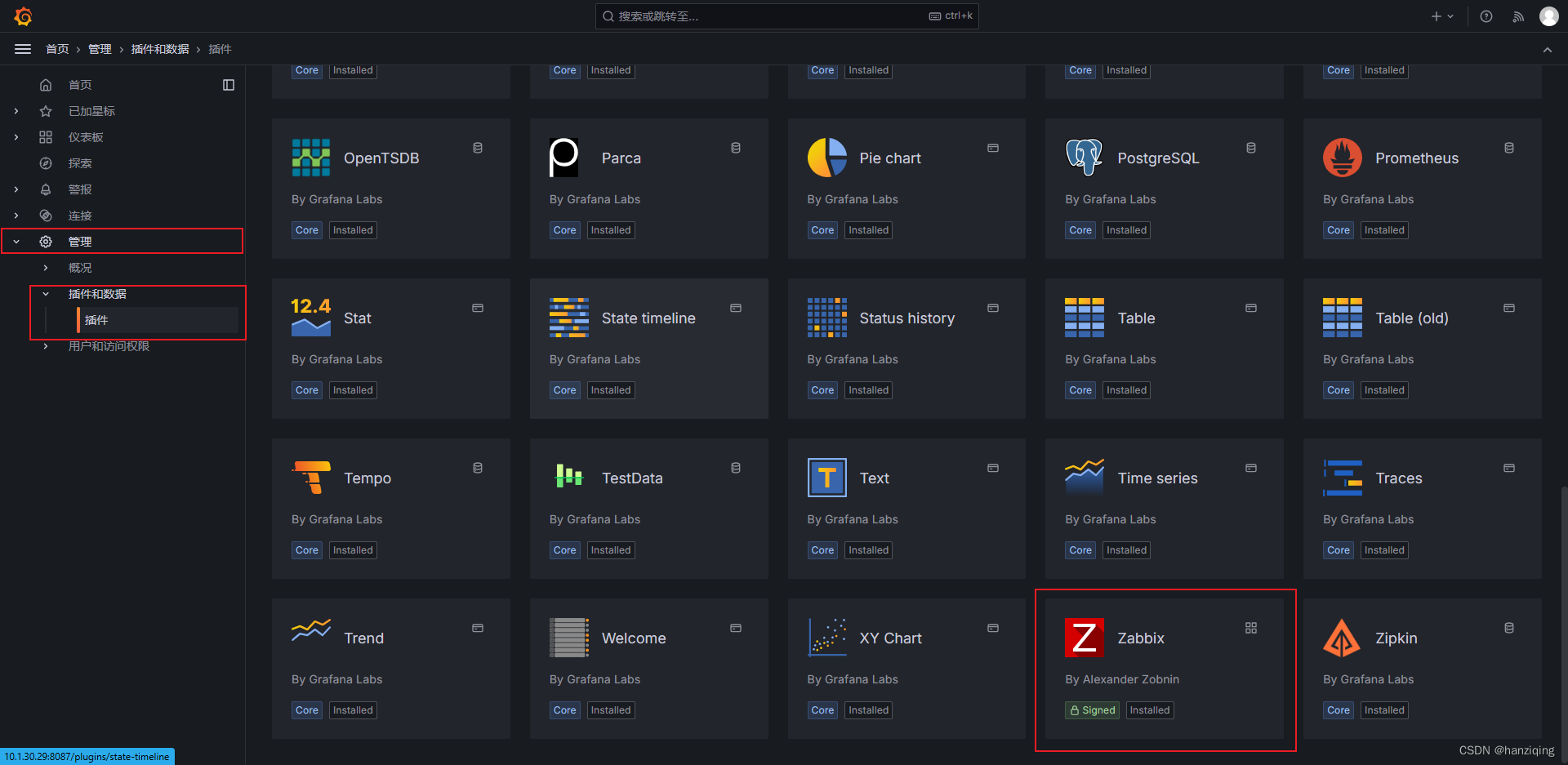1568x765 pixels.
Task: Open the PostgreSQL elephant icon
Action: [x=1085, y=158]
